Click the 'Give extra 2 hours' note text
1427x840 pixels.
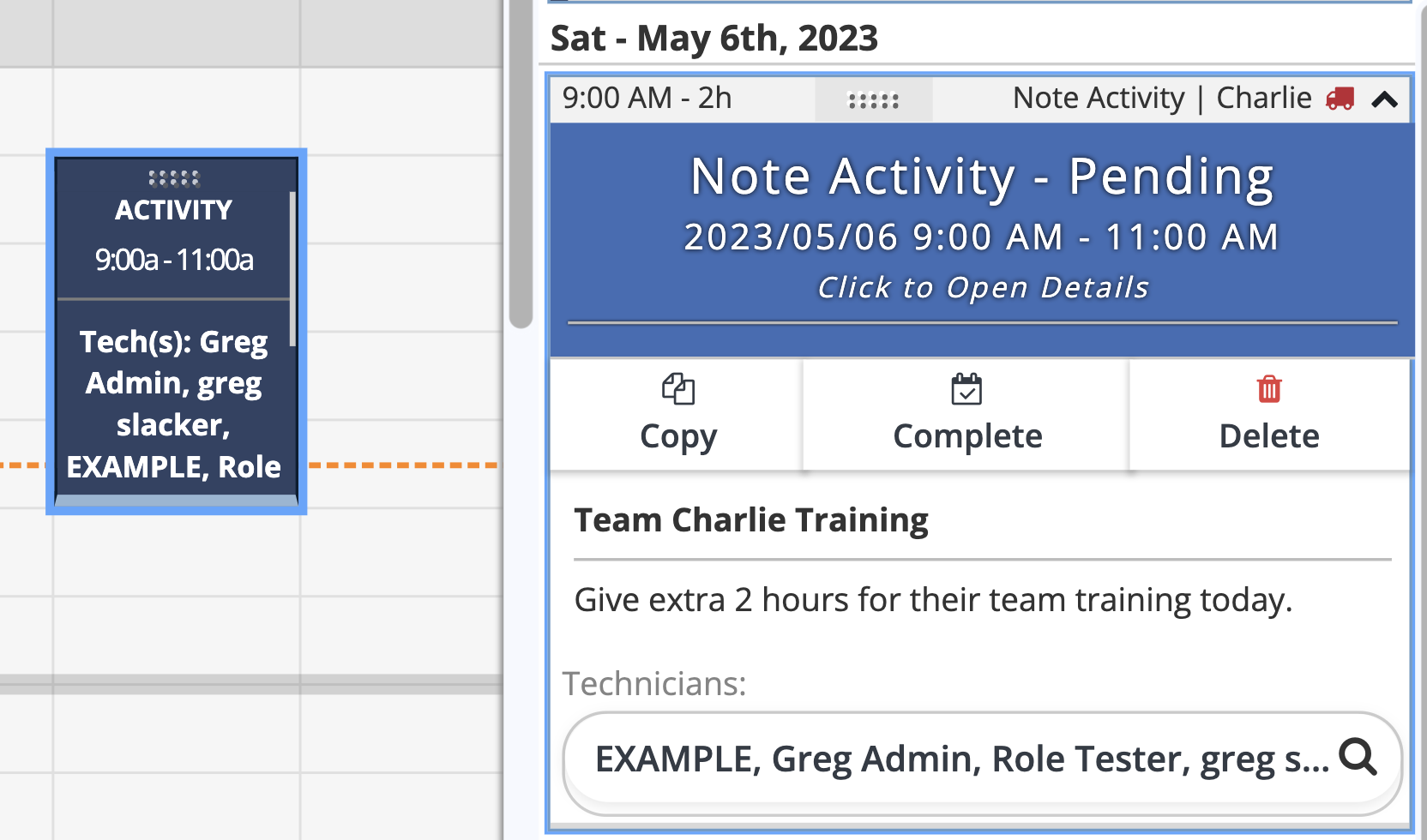[933, 600]
